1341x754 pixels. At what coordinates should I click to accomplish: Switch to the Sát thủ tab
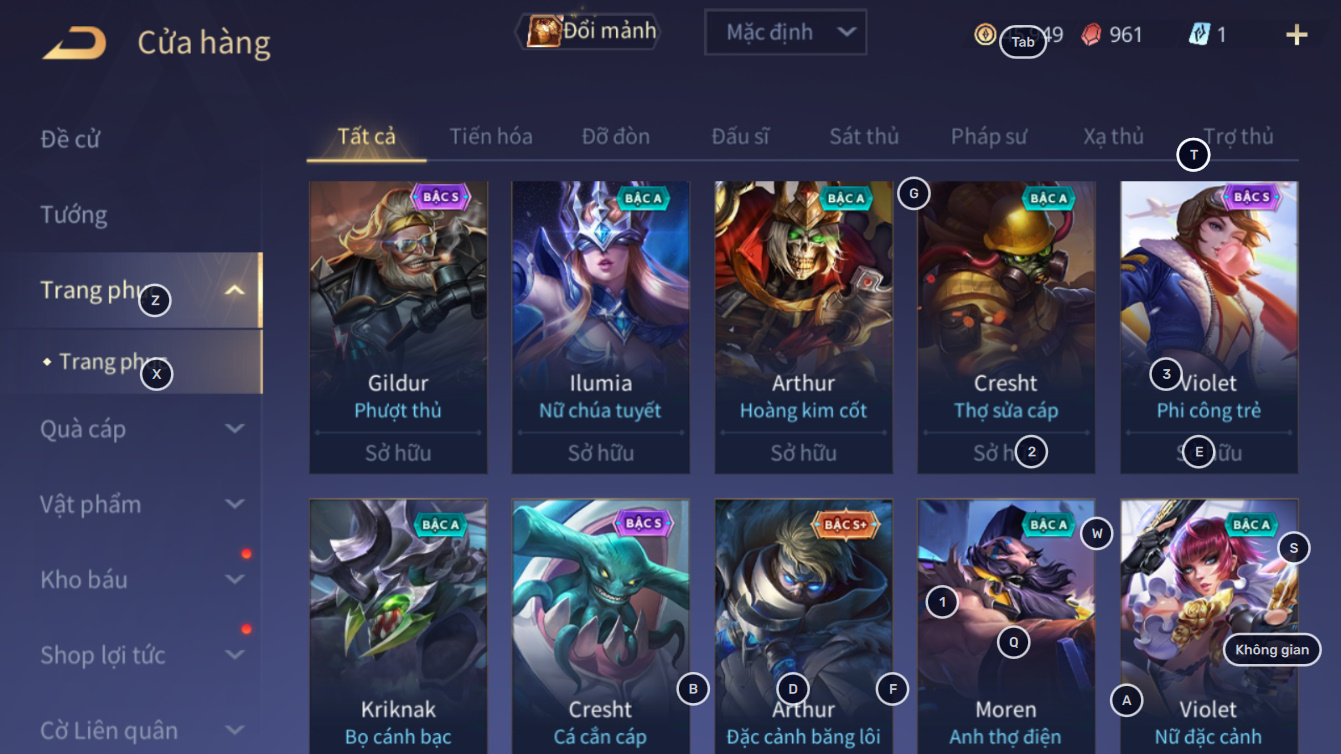coord(864,136)
